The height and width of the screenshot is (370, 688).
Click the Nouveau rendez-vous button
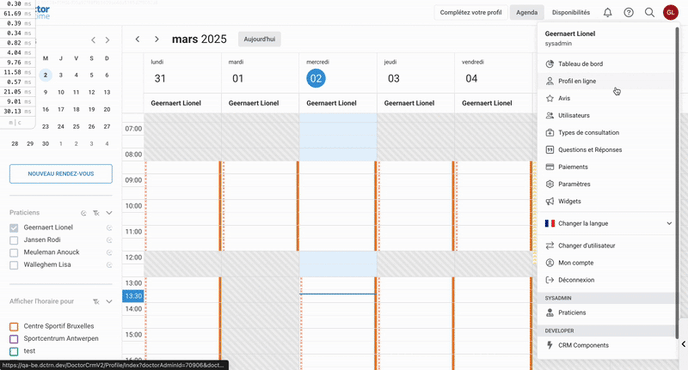pyautogui.click(x=61, y=174)
